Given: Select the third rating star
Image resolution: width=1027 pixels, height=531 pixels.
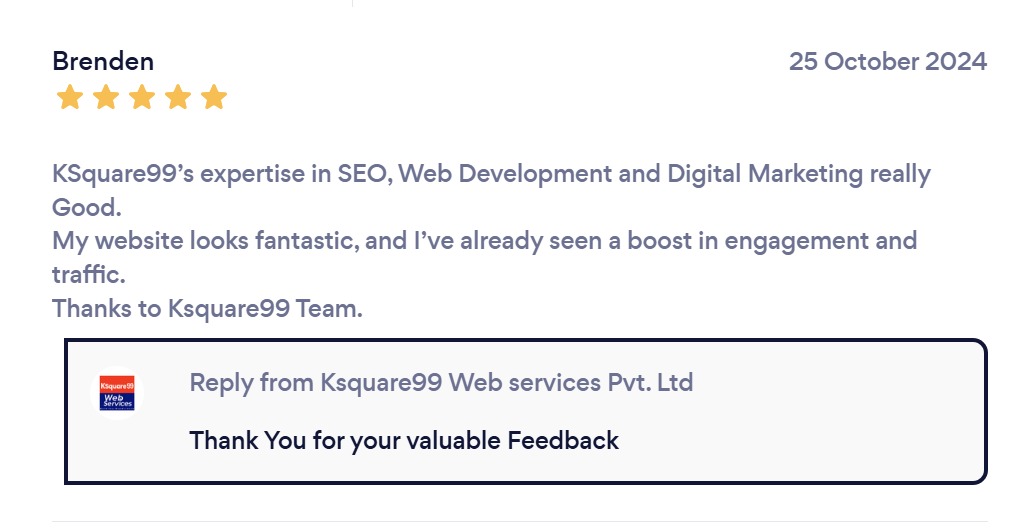Looking at the screenshot, I should pos(141,98).
